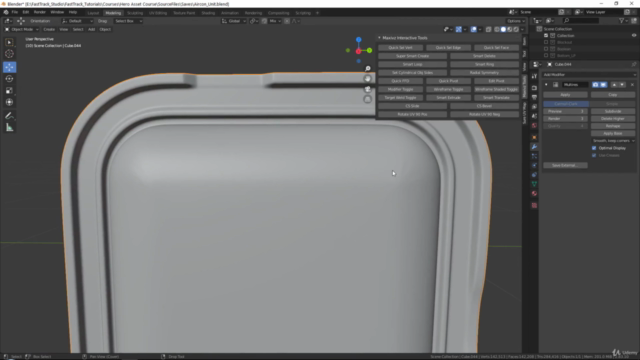Toggle pin icon in properties header

tap(634, 64)
